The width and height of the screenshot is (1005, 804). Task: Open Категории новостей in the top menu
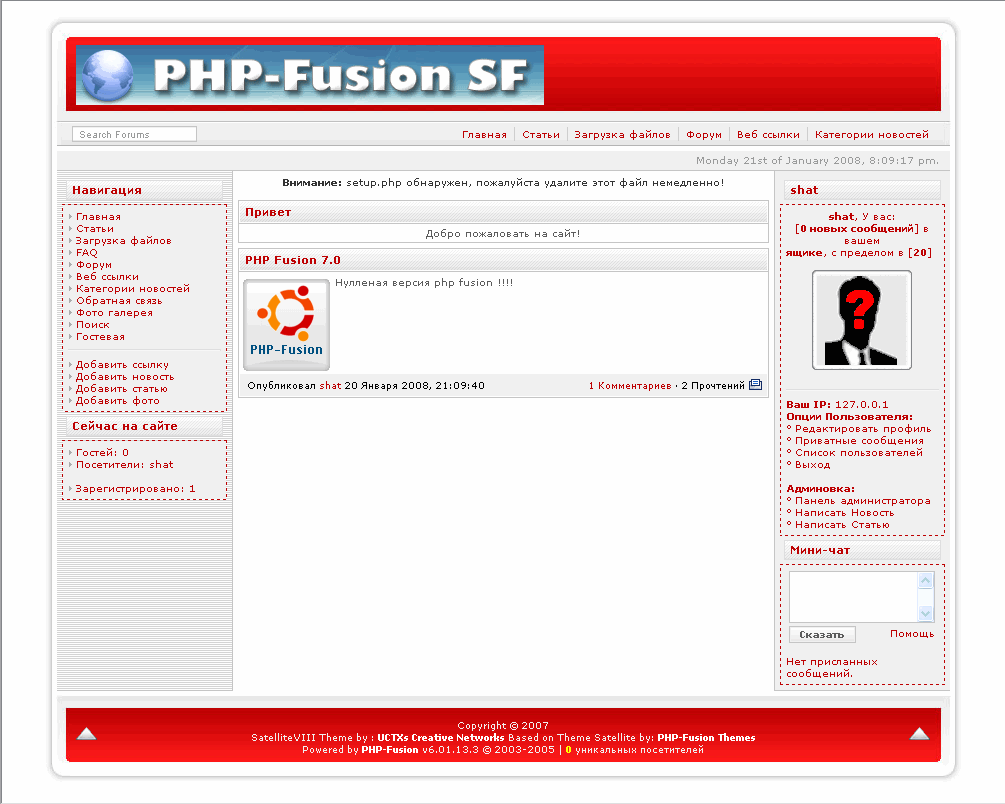872,135
